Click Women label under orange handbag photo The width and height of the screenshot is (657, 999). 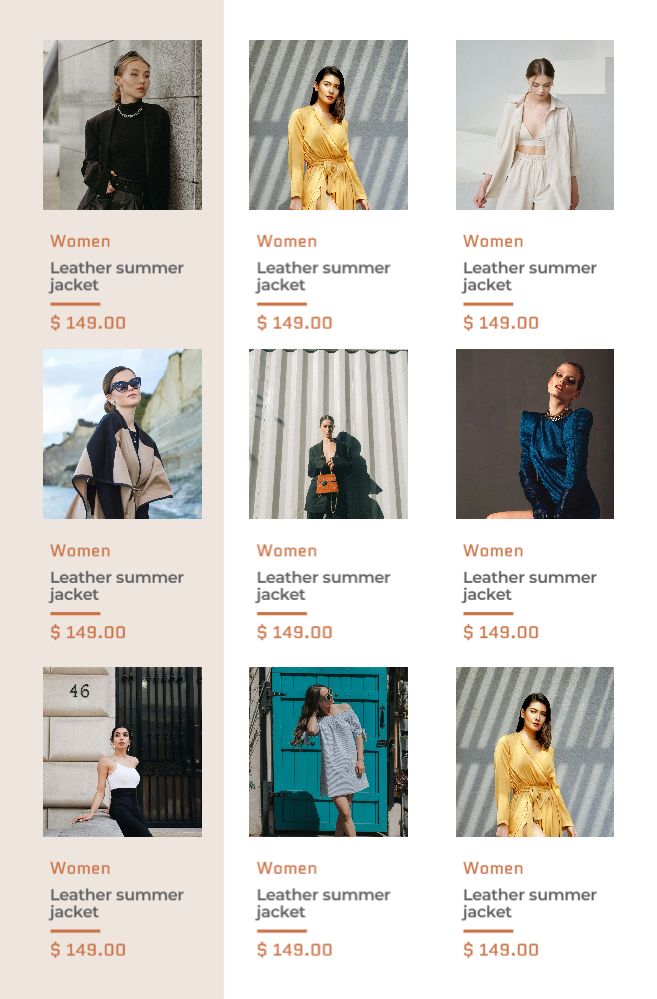click(287, 551)
